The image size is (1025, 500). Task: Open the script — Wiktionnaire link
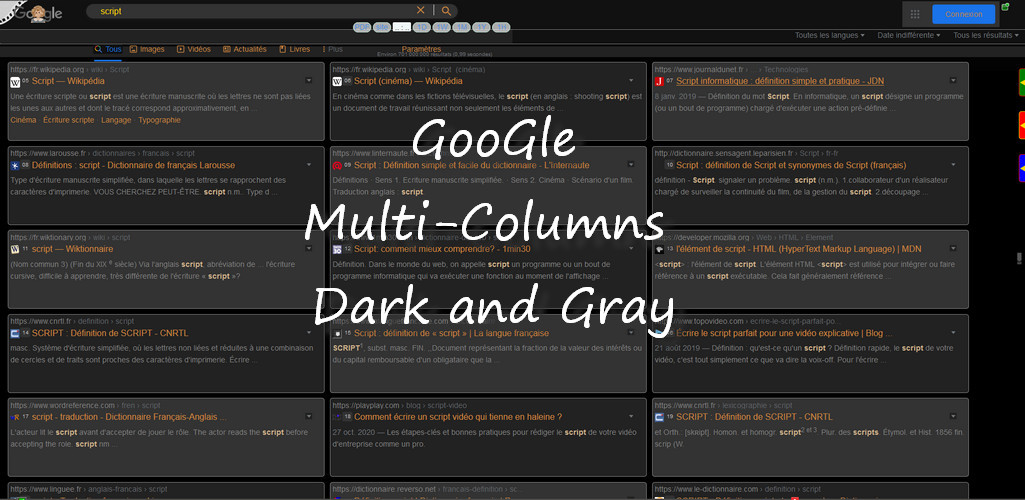click(x=73, y=249)
